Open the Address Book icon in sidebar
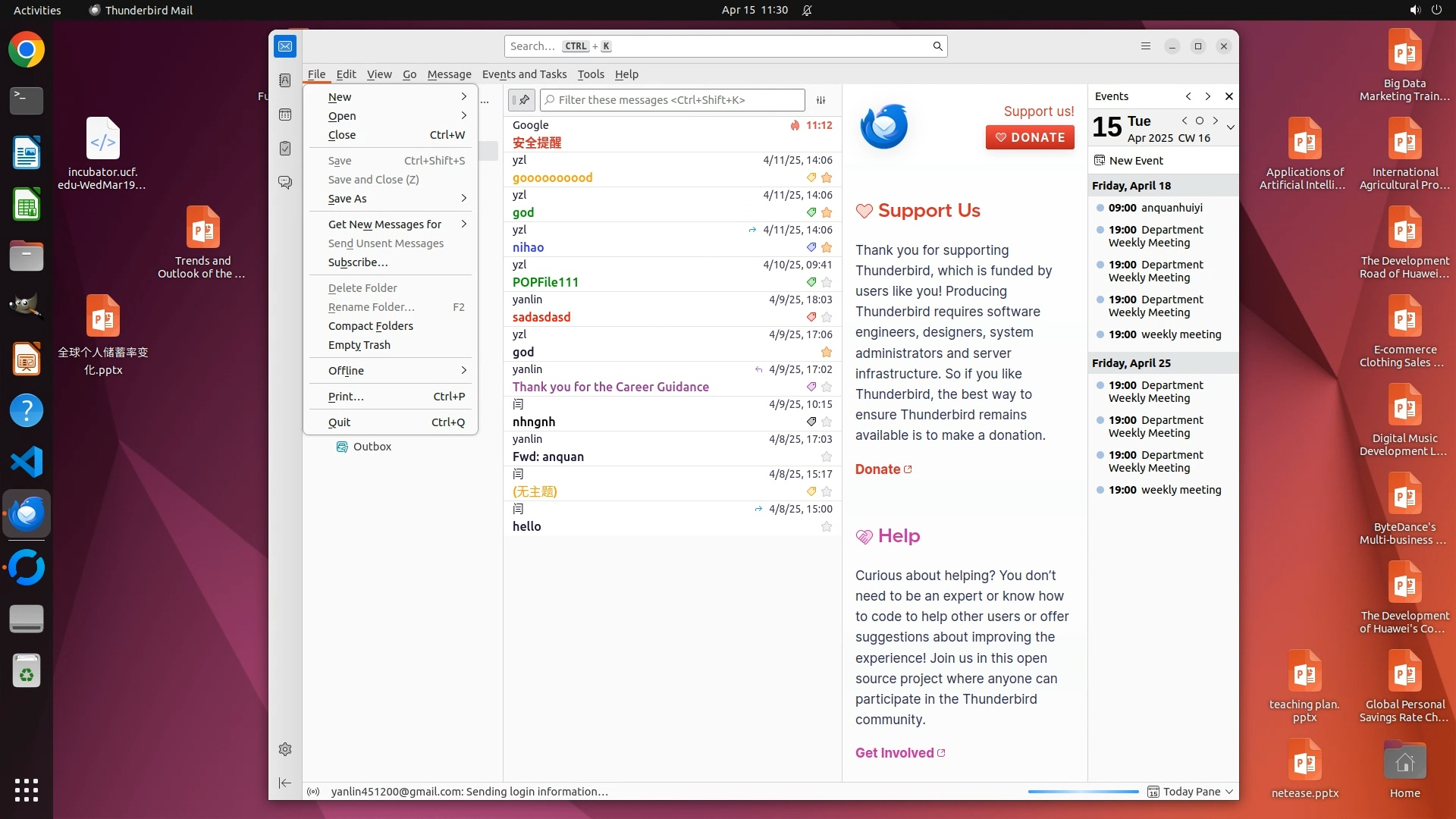Screen dimensions: 1456x819 pyautogui.click(x=285, y=80)
